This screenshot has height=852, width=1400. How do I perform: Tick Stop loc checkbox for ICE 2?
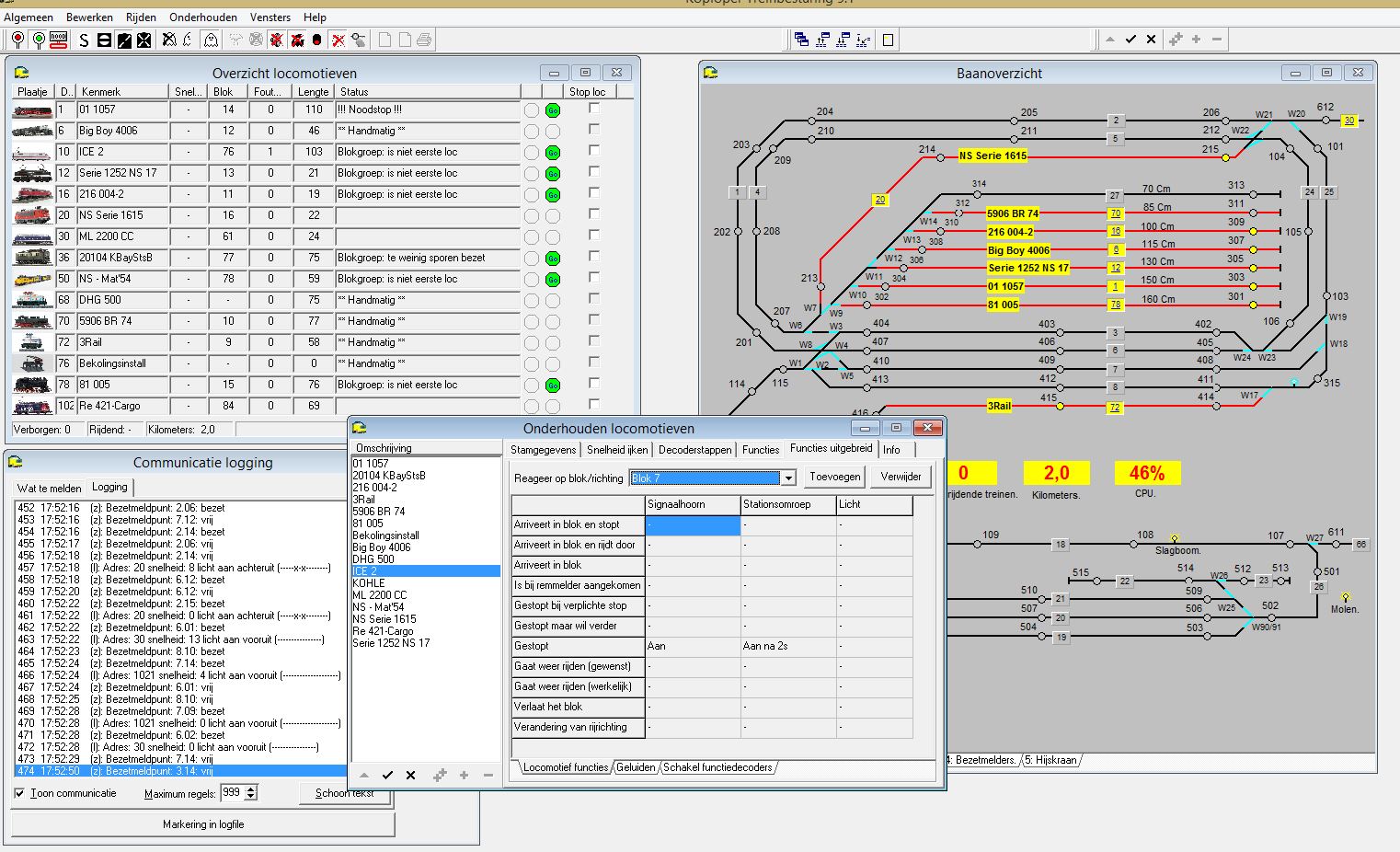click(594, 151)
